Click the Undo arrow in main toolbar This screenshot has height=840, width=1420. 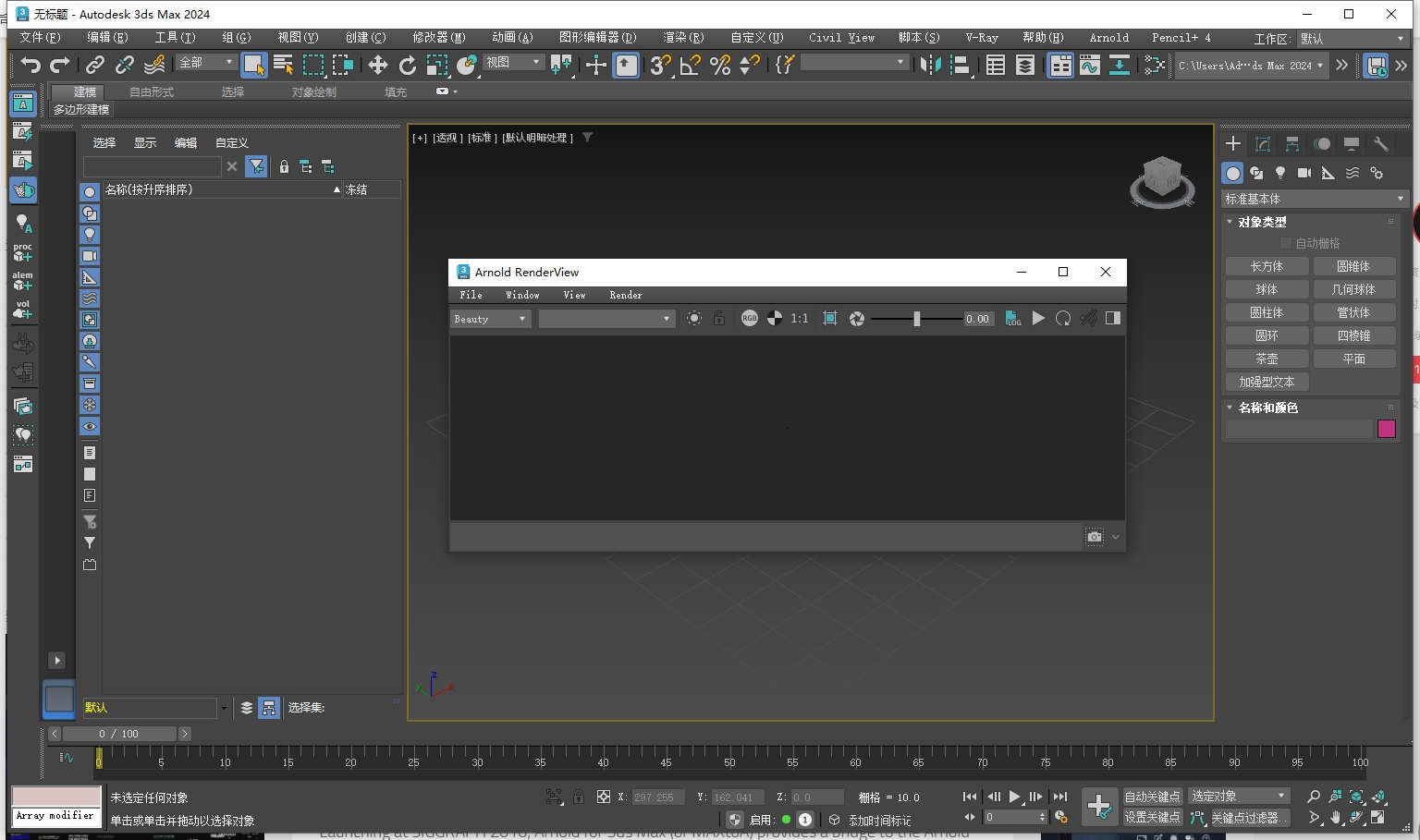coord(31,65)
